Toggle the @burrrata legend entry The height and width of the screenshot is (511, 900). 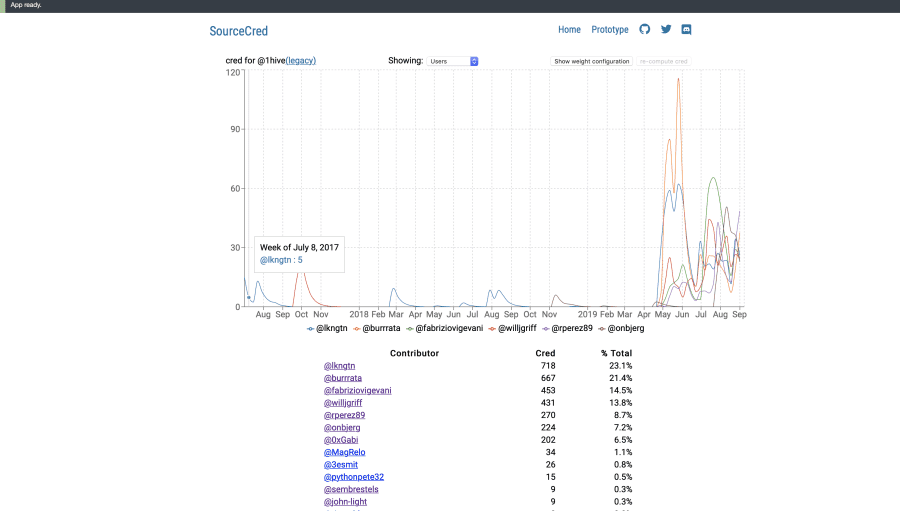tap(377, 328)
